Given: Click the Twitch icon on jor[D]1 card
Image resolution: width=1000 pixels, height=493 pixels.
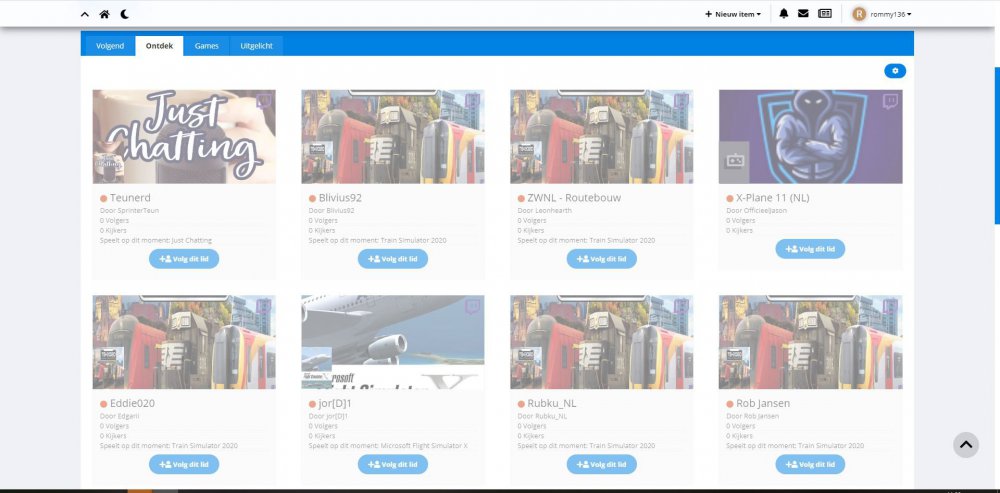Looking at the screenshot, I should coord(472,307).
